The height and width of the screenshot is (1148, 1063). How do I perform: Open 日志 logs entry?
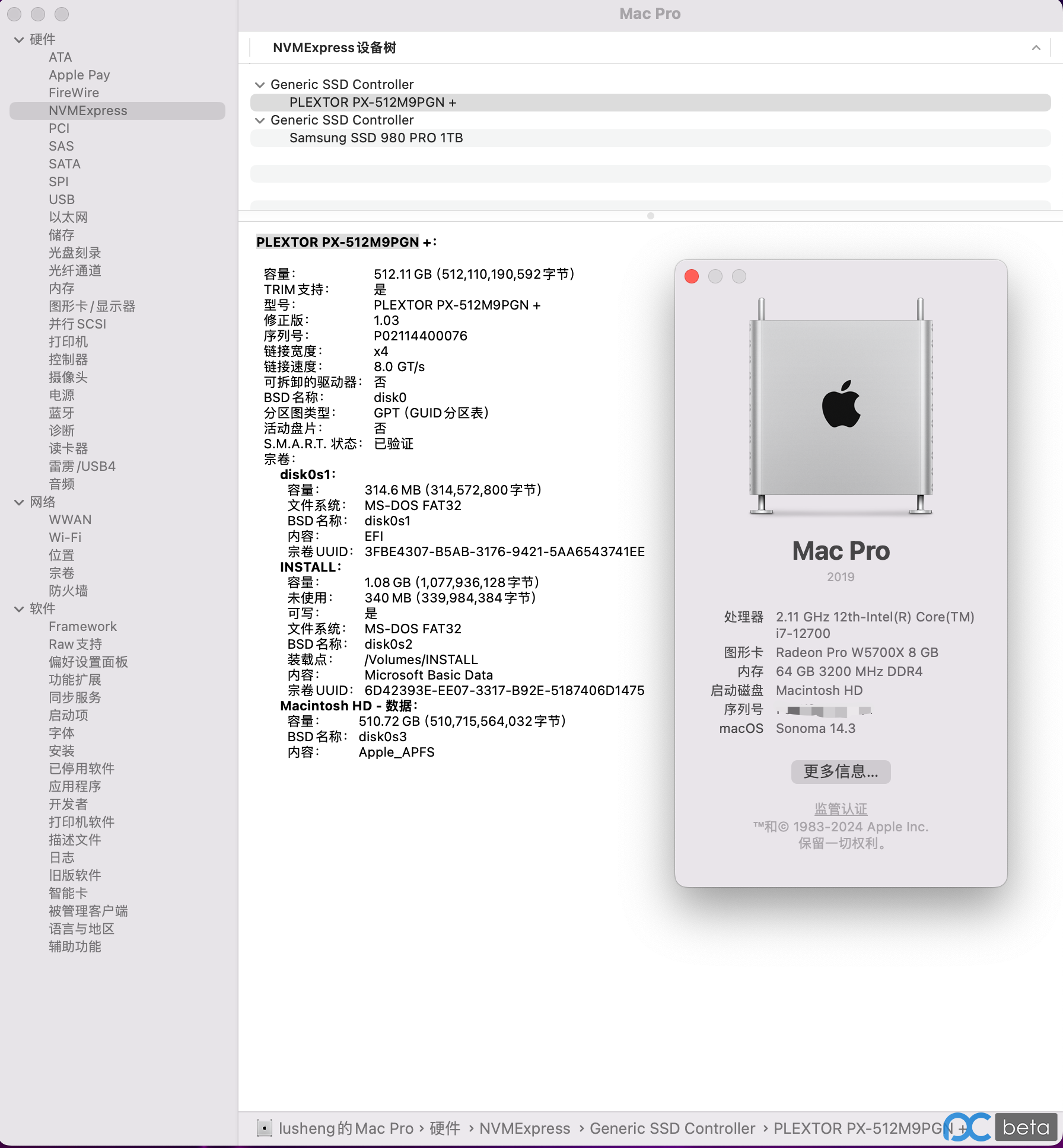point(62,858)
